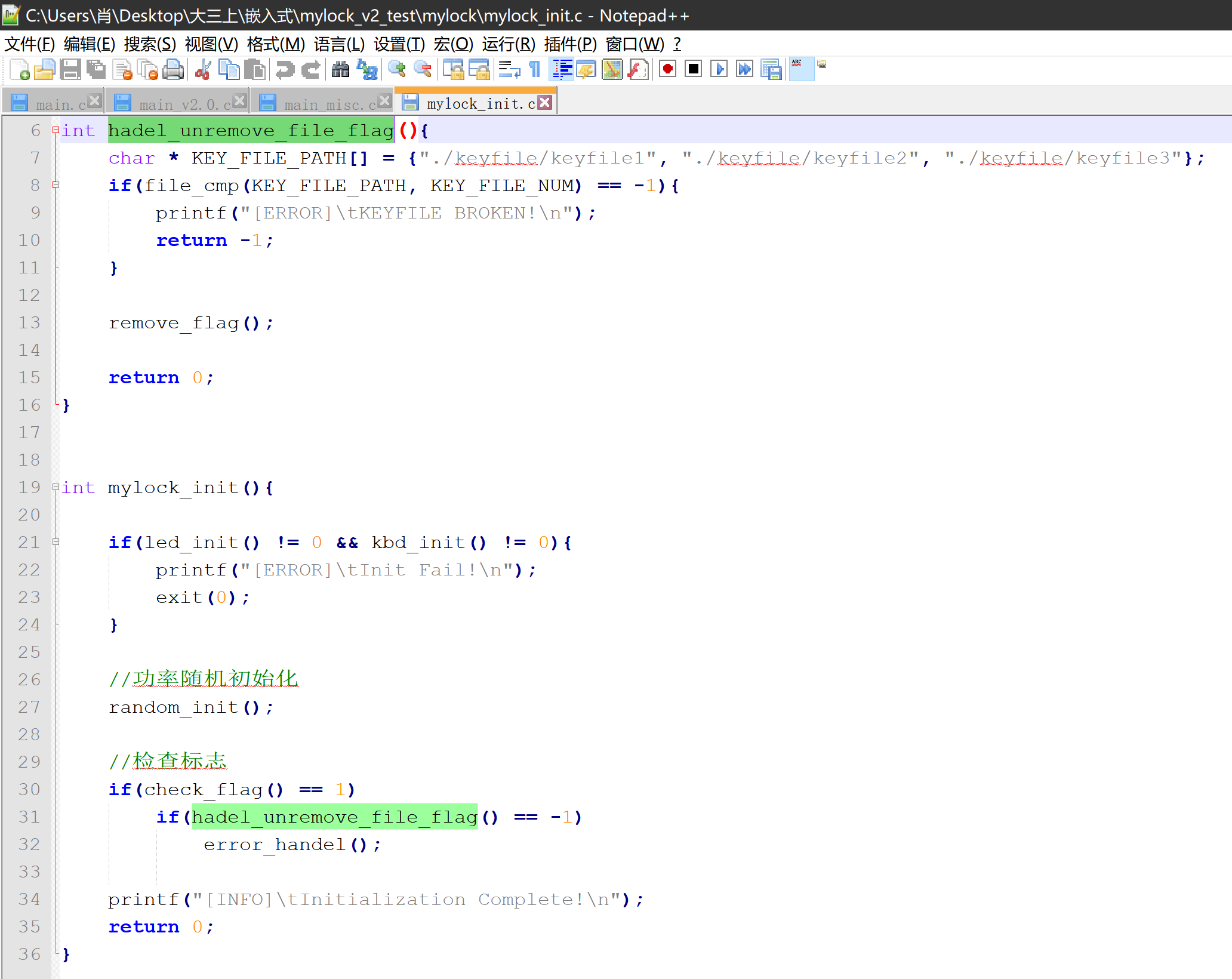Close the mylock_init.c tab
This screenshot has height=979, width=1232.
pyautogui.click(x=544, y=103)
